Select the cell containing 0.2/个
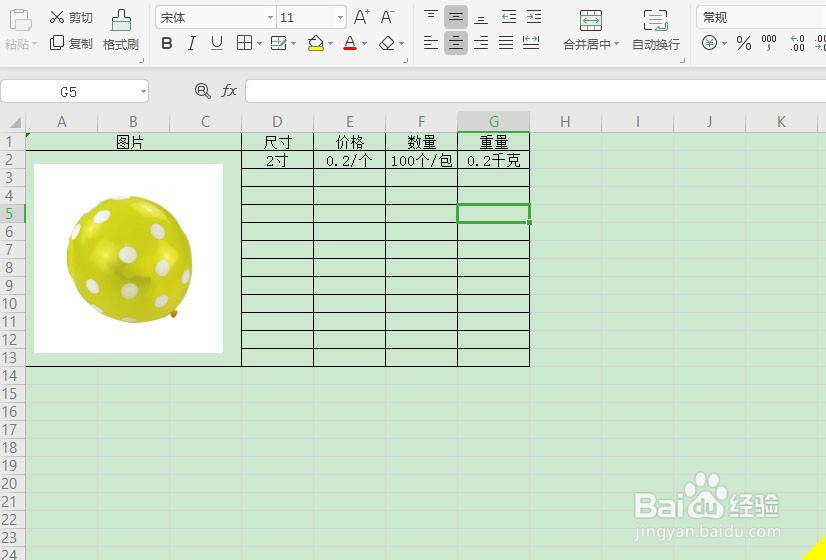 (x=349, y=160)
